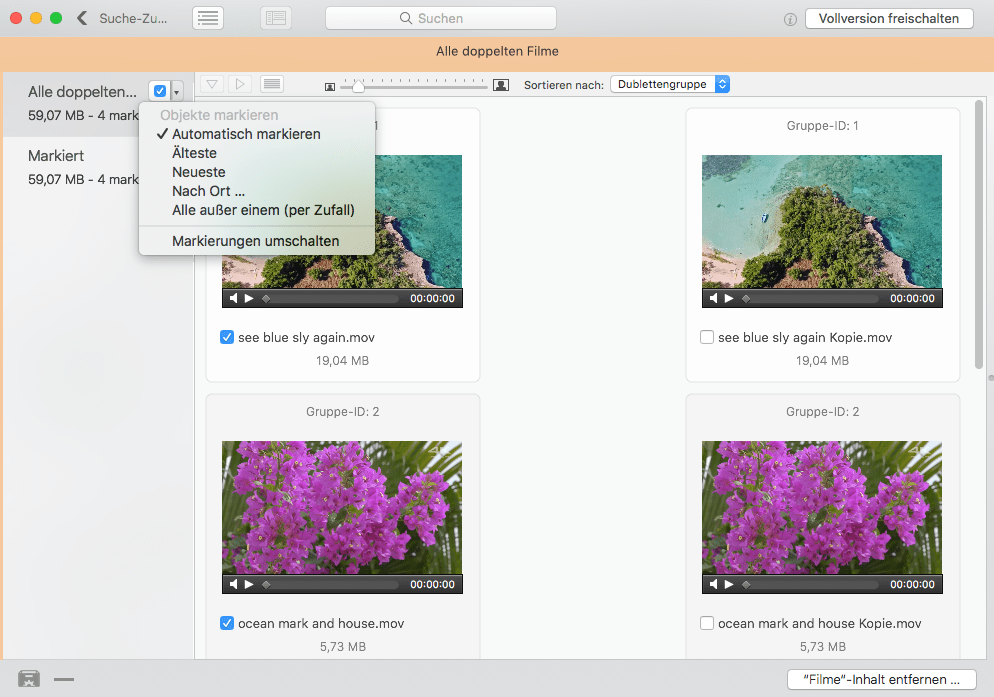
Task: Click the save icon in the bottom bar
Action: pyautogui.click(x=28, y=678)
